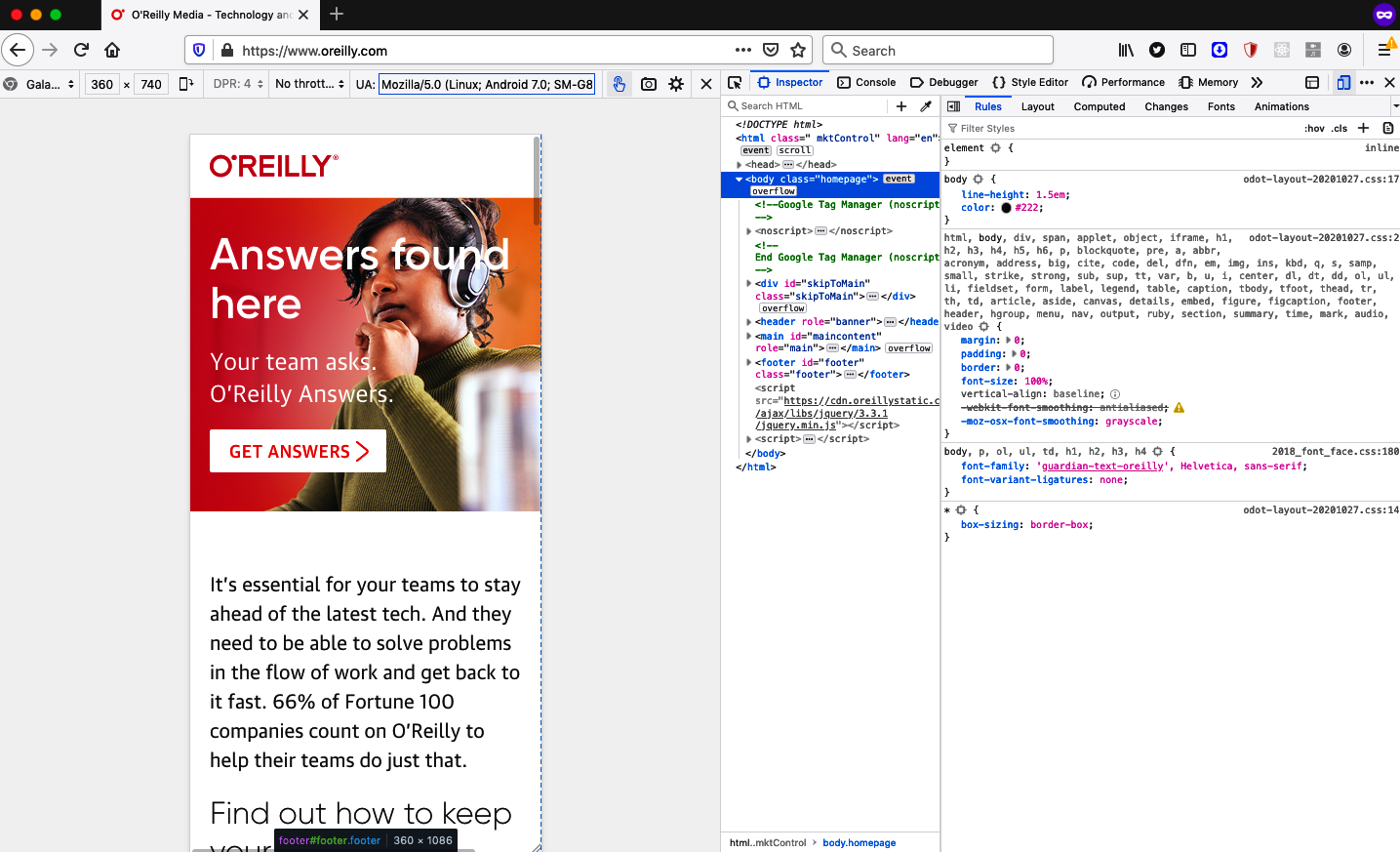This screenshot has height=852, width=1400.
Task: Click the GET ANSWERS button
Action: coord(299,451)
